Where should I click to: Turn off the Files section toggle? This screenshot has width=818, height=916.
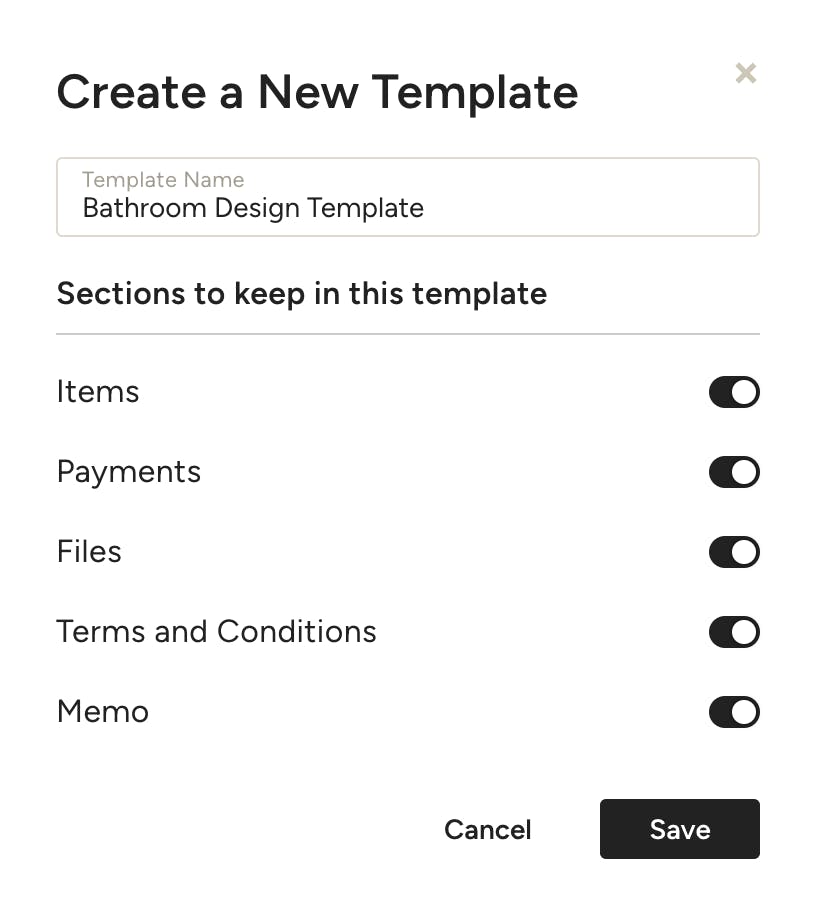tap(734, 552)
